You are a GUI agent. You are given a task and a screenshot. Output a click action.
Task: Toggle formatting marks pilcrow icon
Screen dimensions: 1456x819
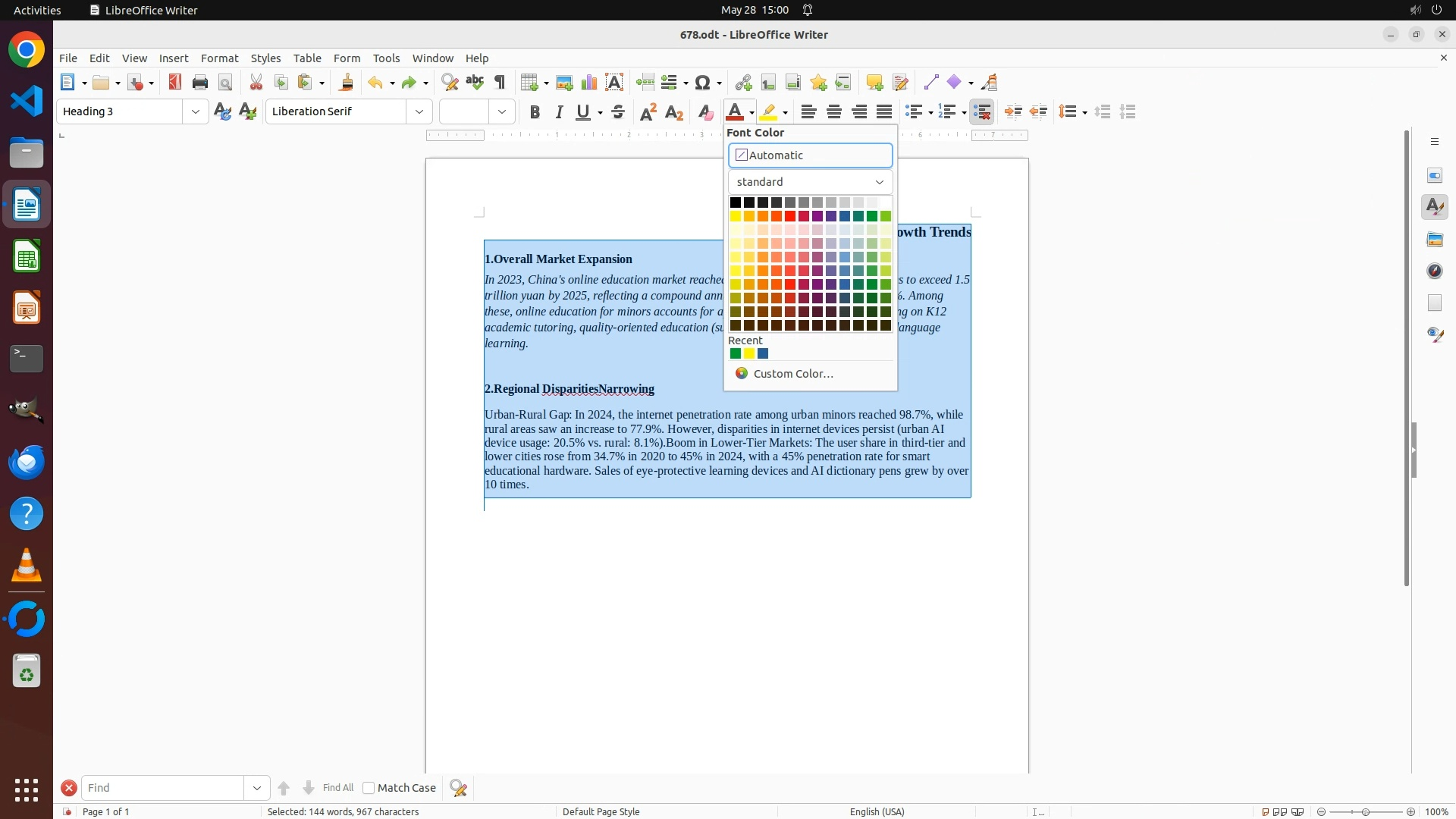500,83
